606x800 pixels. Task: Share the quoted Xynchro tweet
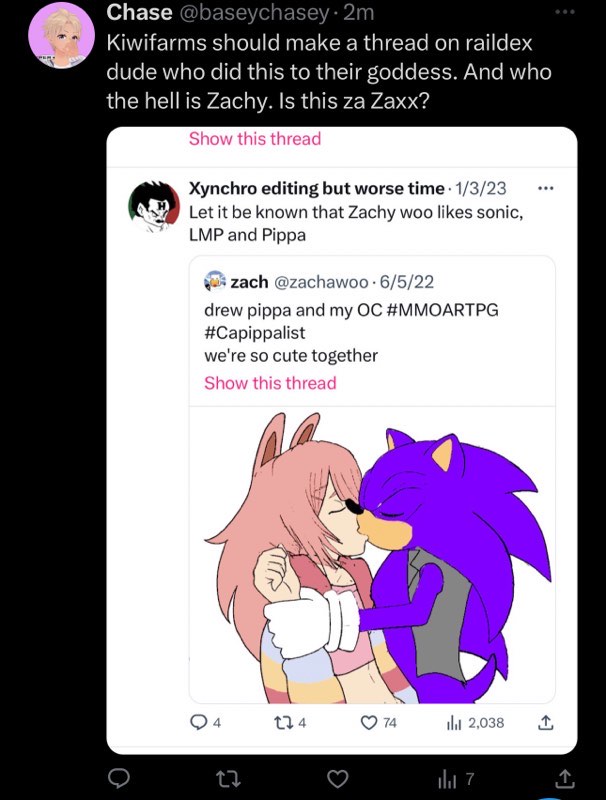pos(545,722)
